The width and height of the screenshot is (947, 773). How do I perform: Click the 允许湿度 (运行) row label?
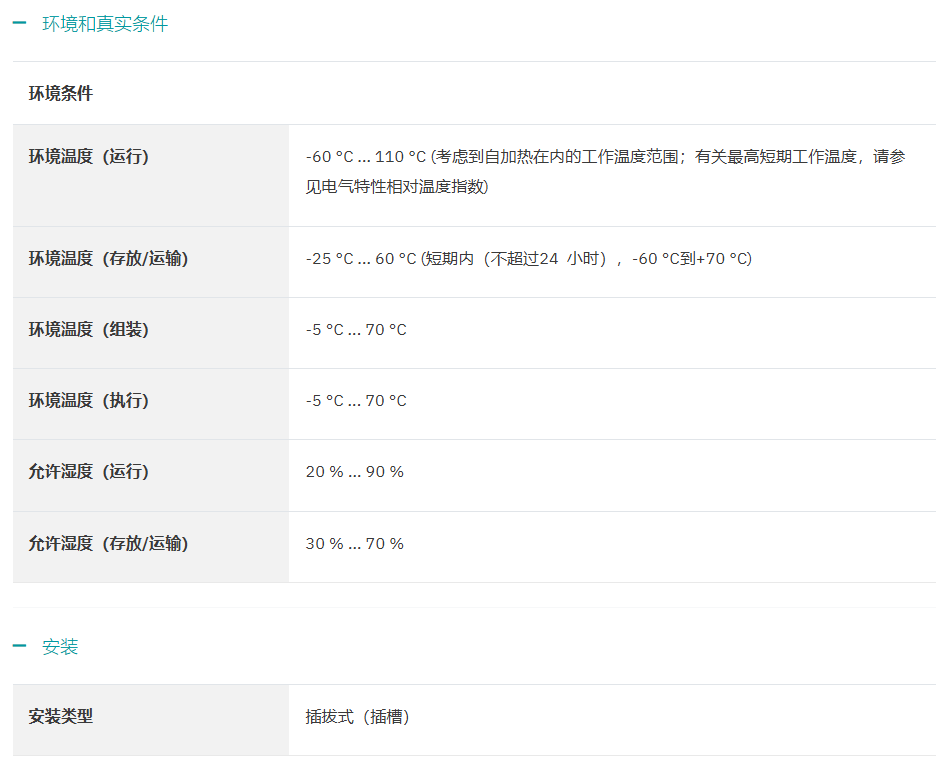tap(88, 471)
